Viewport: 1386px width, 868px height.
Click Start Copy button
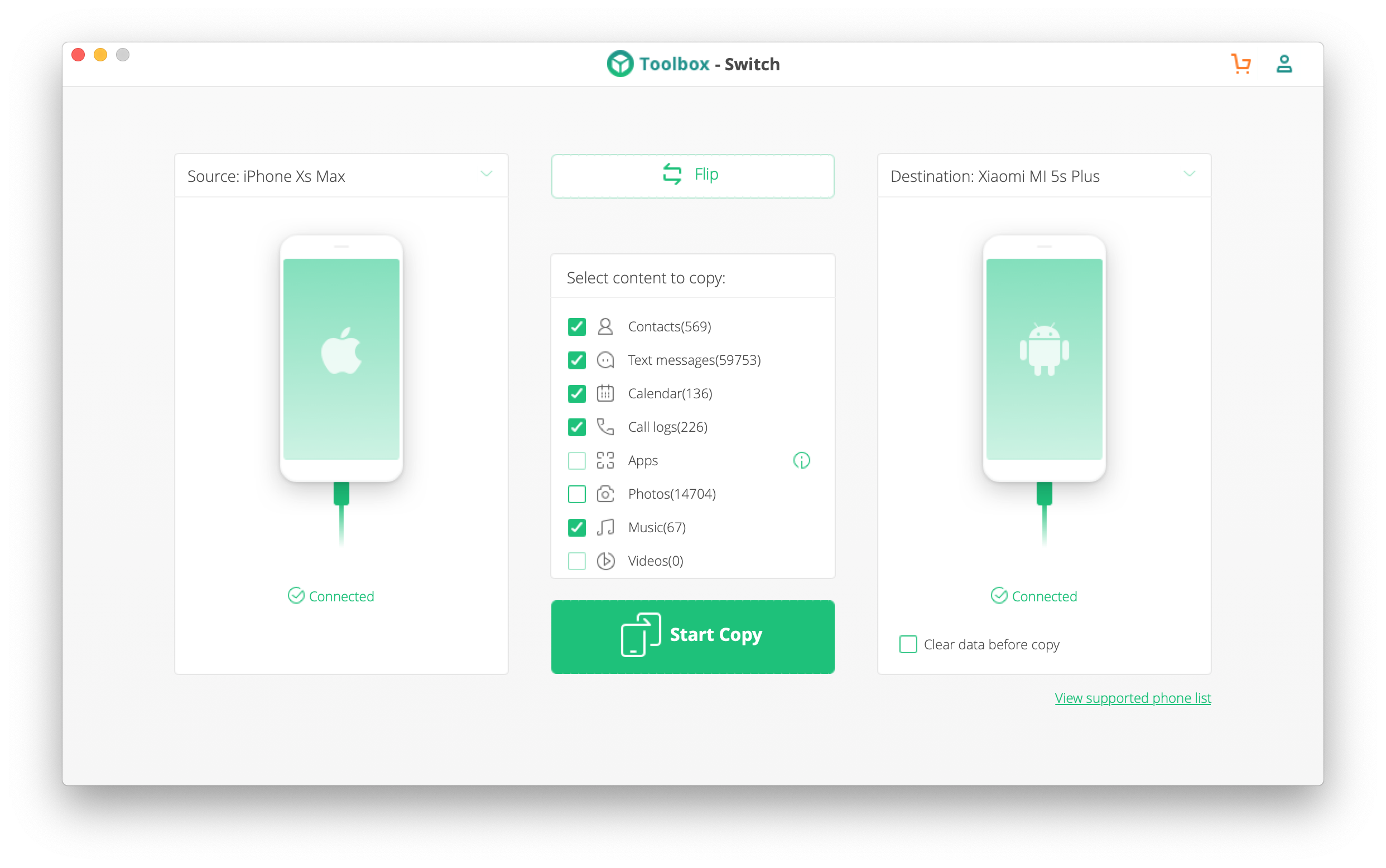693,634
